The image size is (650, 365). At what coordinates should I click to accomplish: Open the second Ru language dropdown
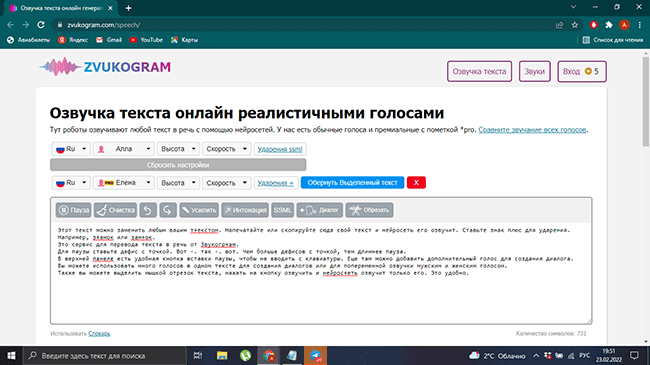coord(70,183)
